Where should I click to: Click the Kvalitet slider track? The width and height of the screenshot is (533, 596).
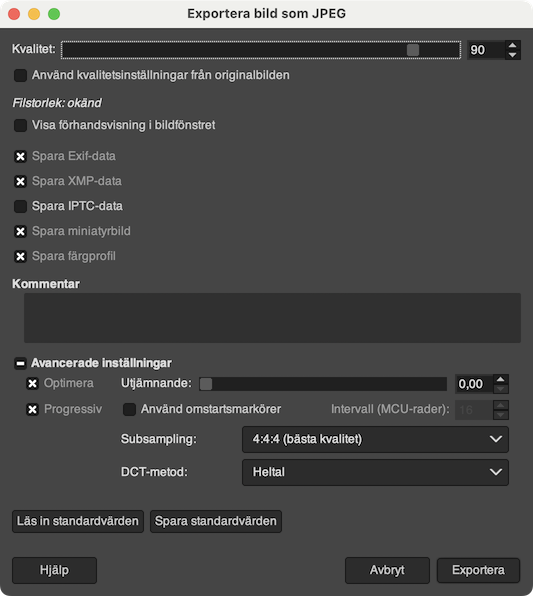261,50
